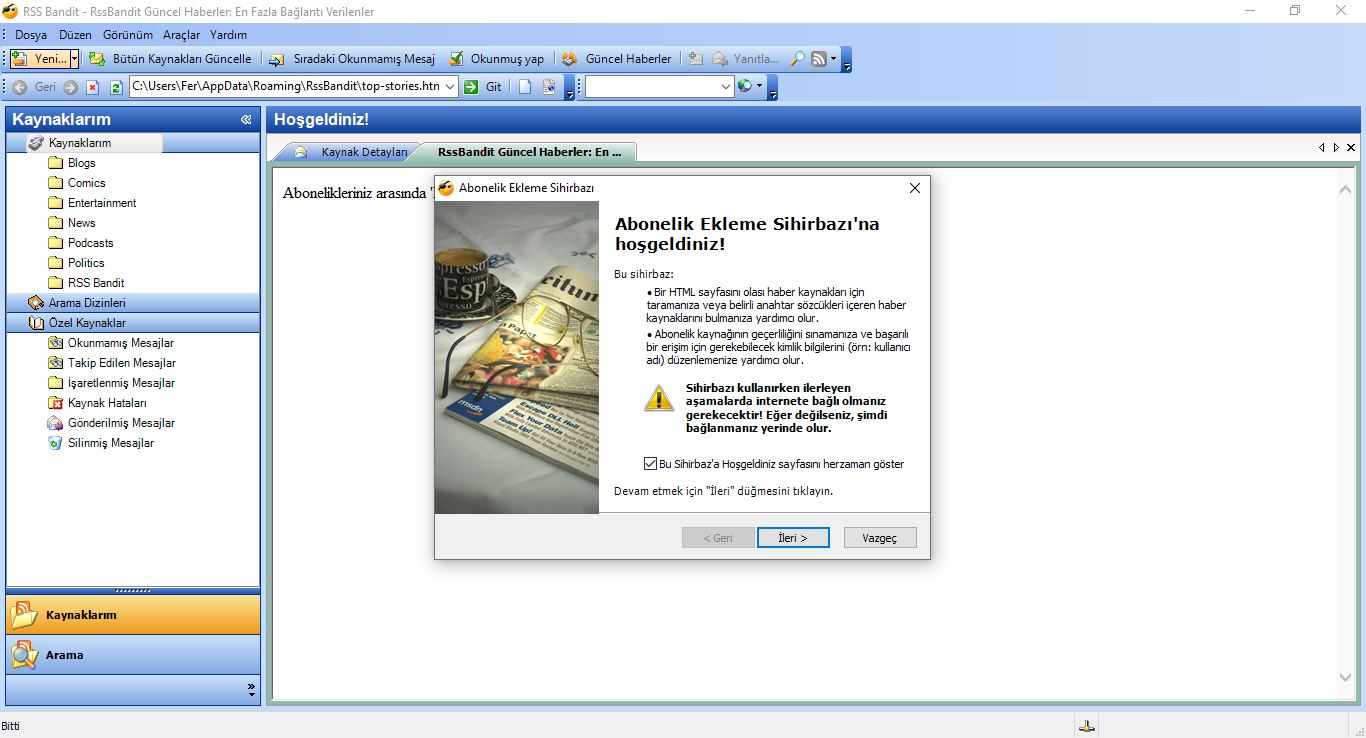
Task: Select the Comics folder
Action: [x=86, y=183]
